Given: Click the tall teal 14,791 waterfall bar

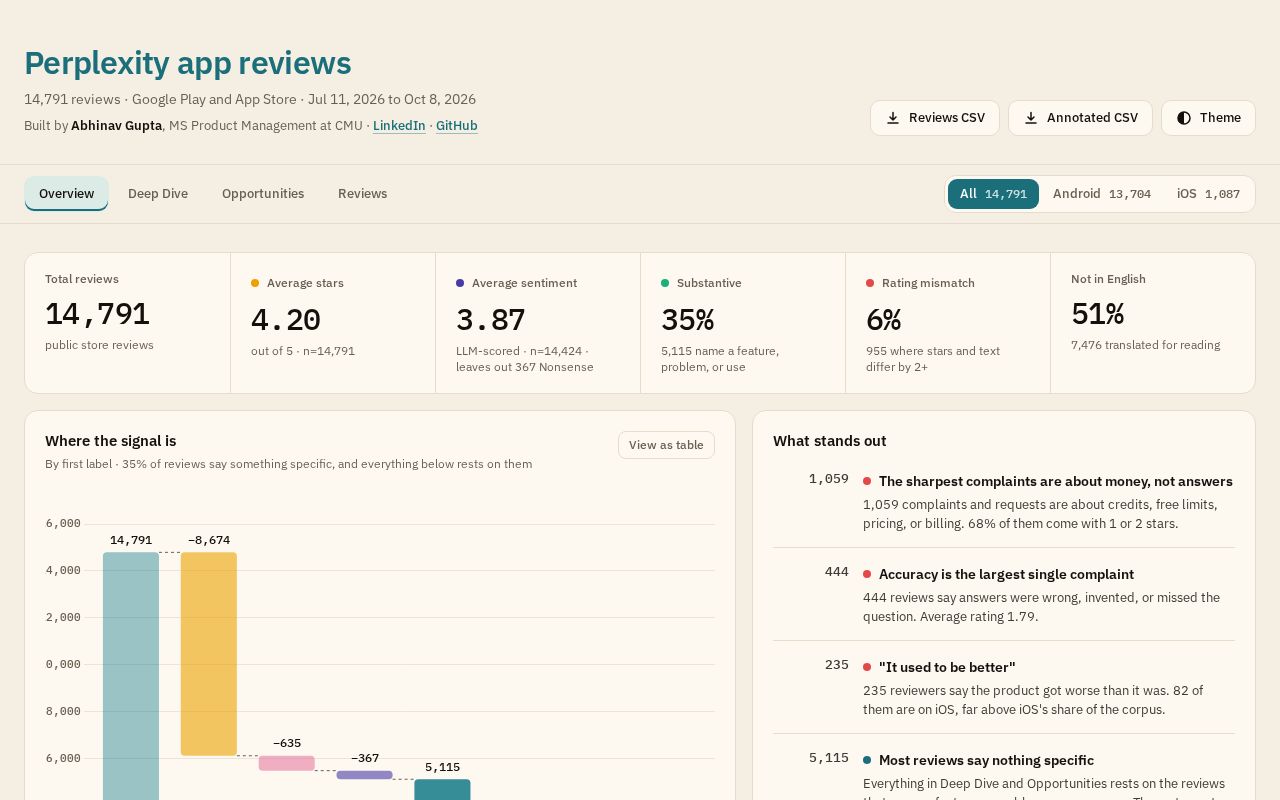Looking at the screenshot, I should 131,676.
